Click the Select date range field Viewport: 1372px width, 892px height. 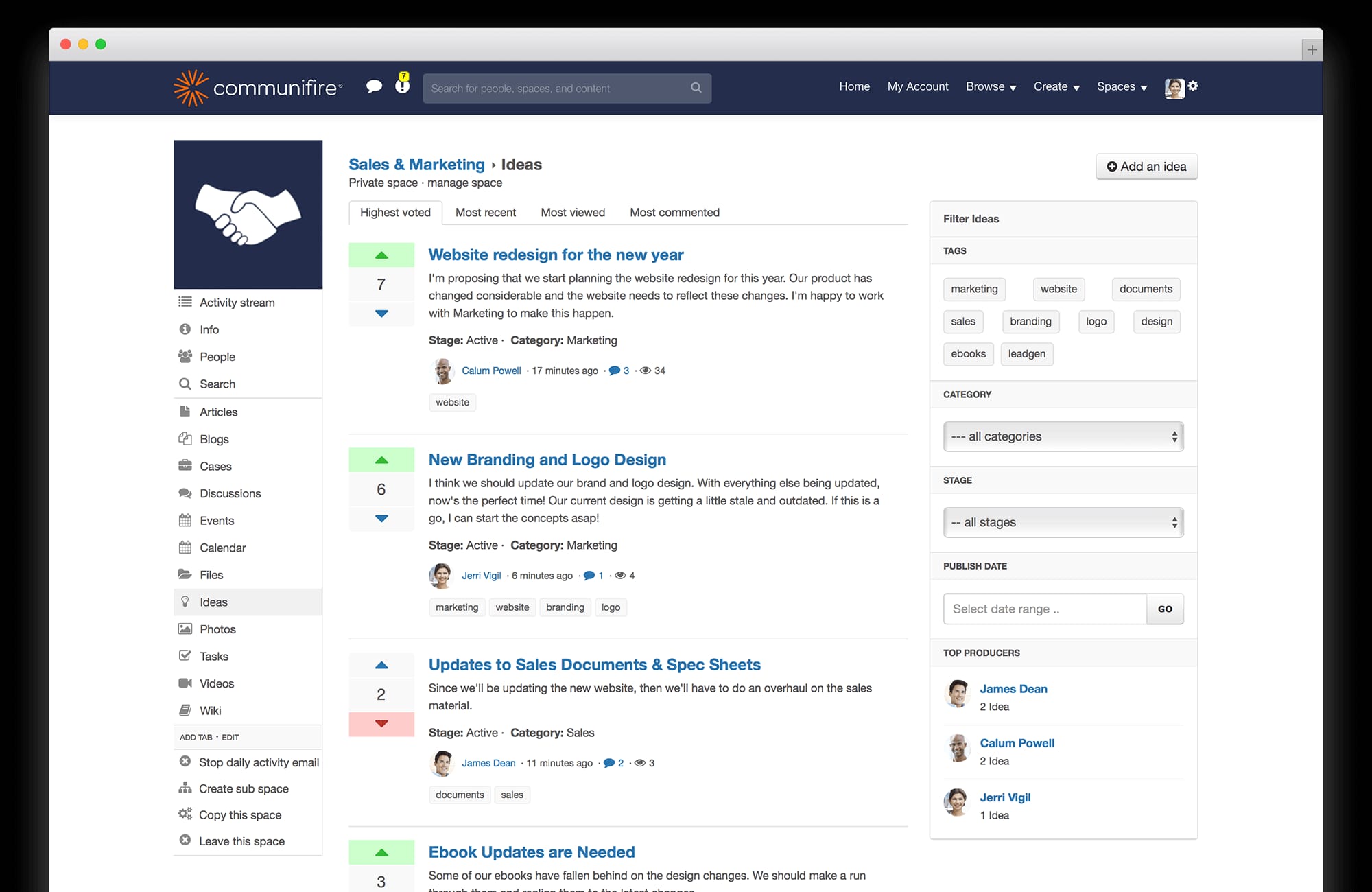[x=1045, y=609]
